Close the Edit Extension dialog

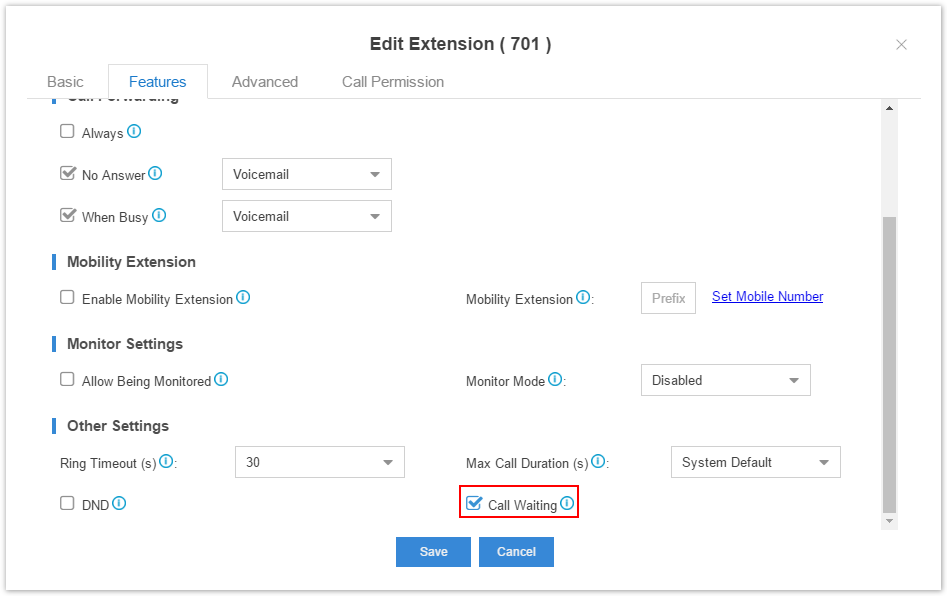pos(901,45)
